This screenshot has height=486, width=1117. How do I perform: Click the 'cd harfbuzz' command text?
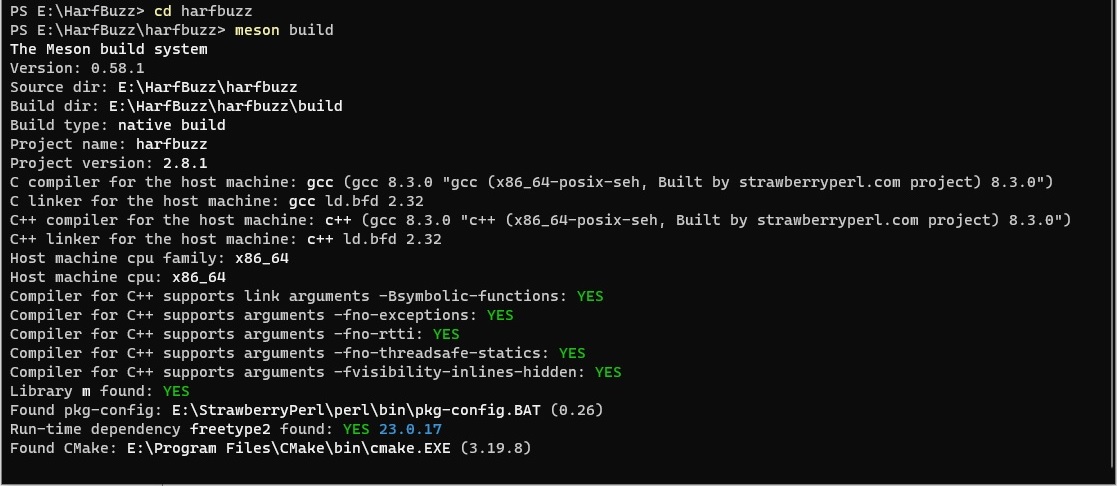(203, 11)
